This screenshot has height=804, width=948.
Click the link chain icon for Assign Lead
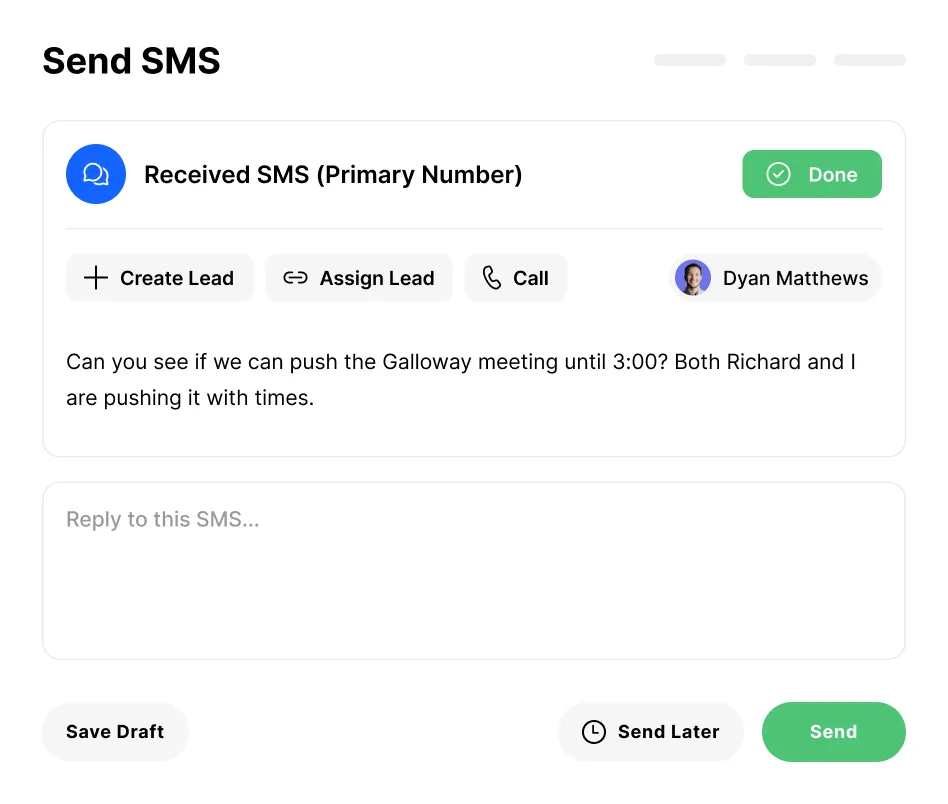[295, 278]
